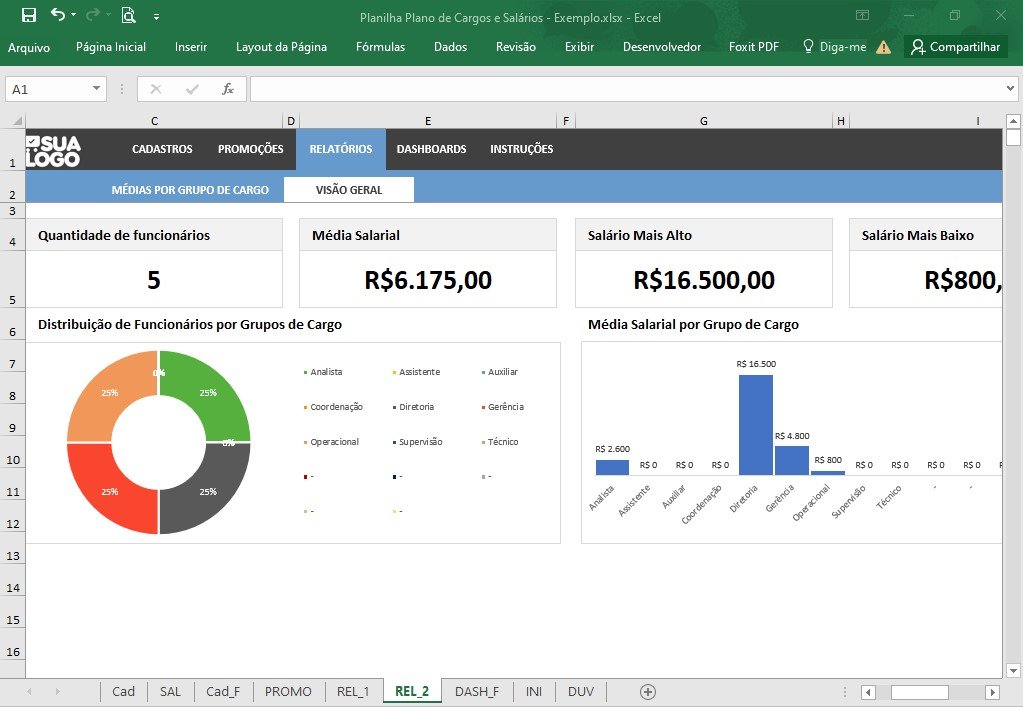Open the Inserir ribbon tab
Image resolution: width=1023 pixels, height=707 pixels.
[x=191, y=47]
